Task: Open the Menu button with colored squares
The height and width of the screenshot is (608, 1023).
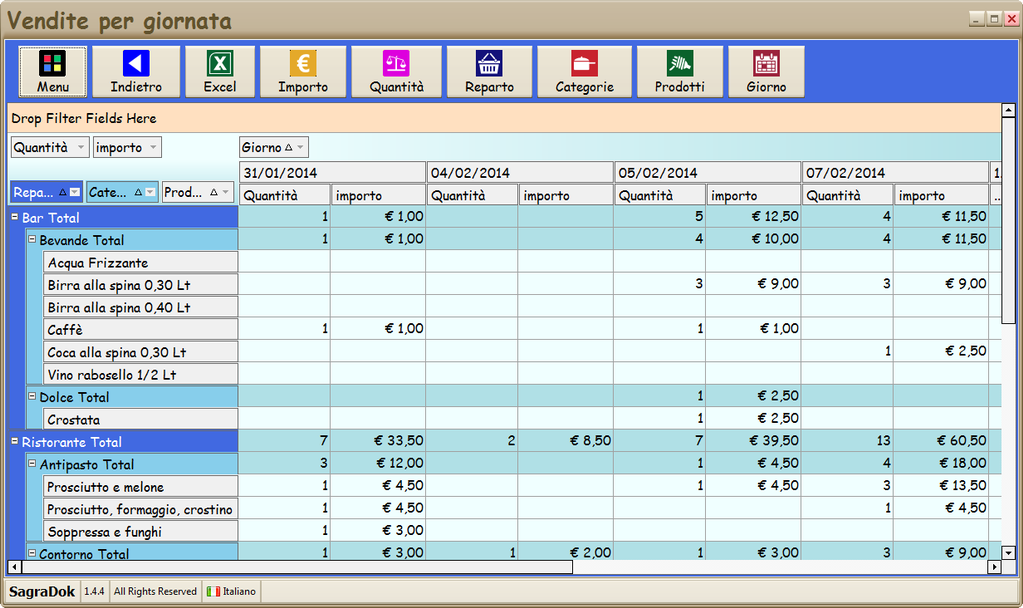Action: pyautogui.click(x=52, y=72)
